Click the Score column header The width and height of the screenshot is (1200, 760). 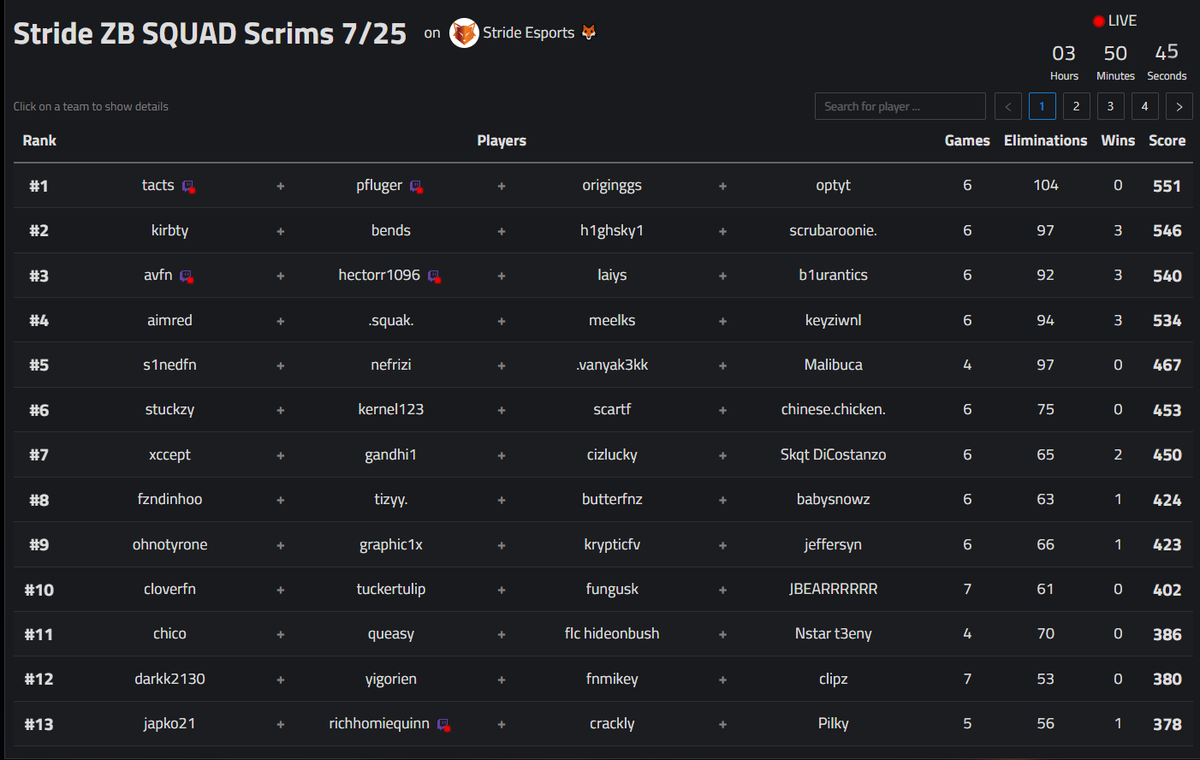[1167, 141]
